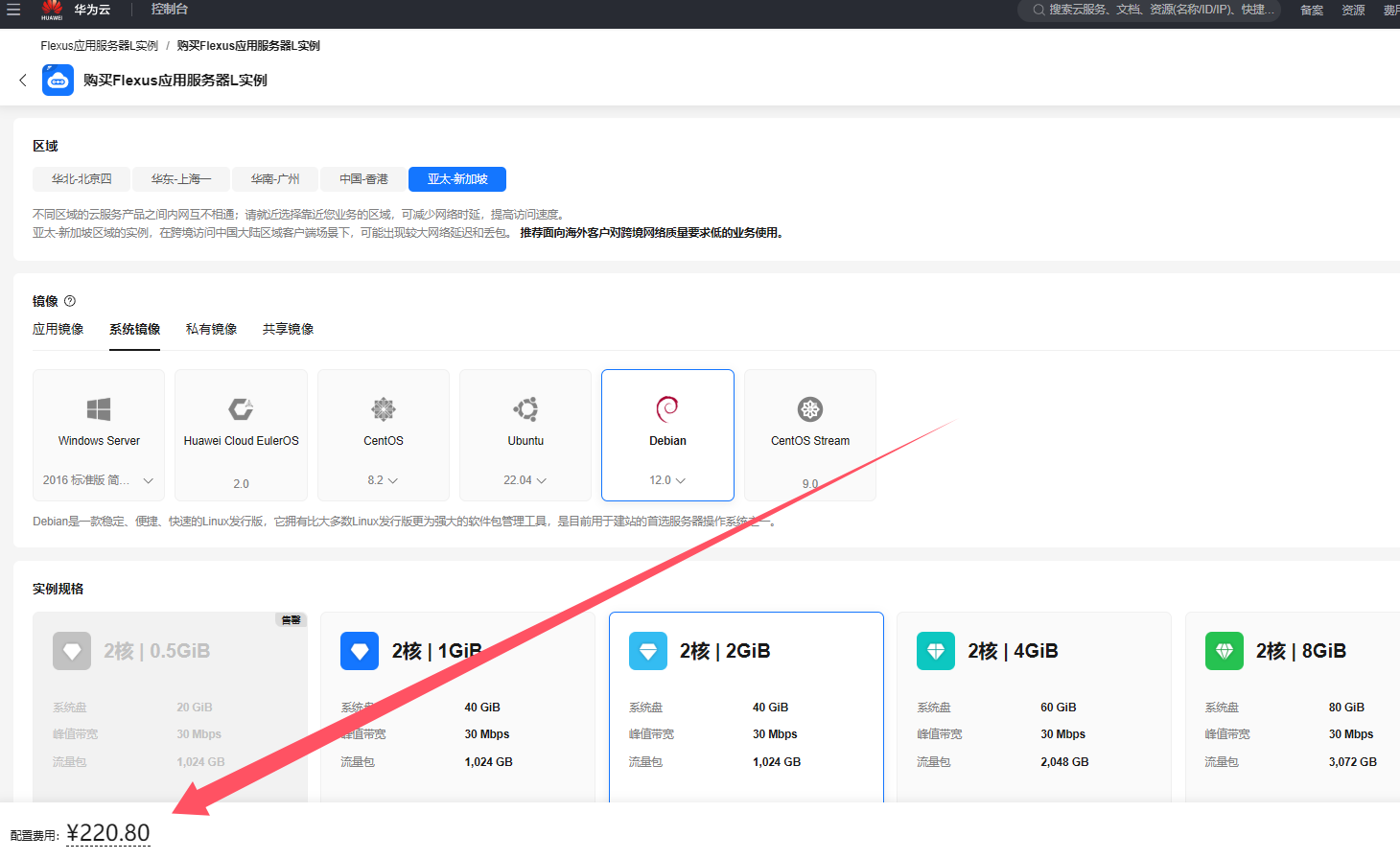Image resolution: width=1400 pixels, height=859 pixels.
Task: Choose the 2核 | 4GiB instance spec
Action: (x=1034, y=708)
